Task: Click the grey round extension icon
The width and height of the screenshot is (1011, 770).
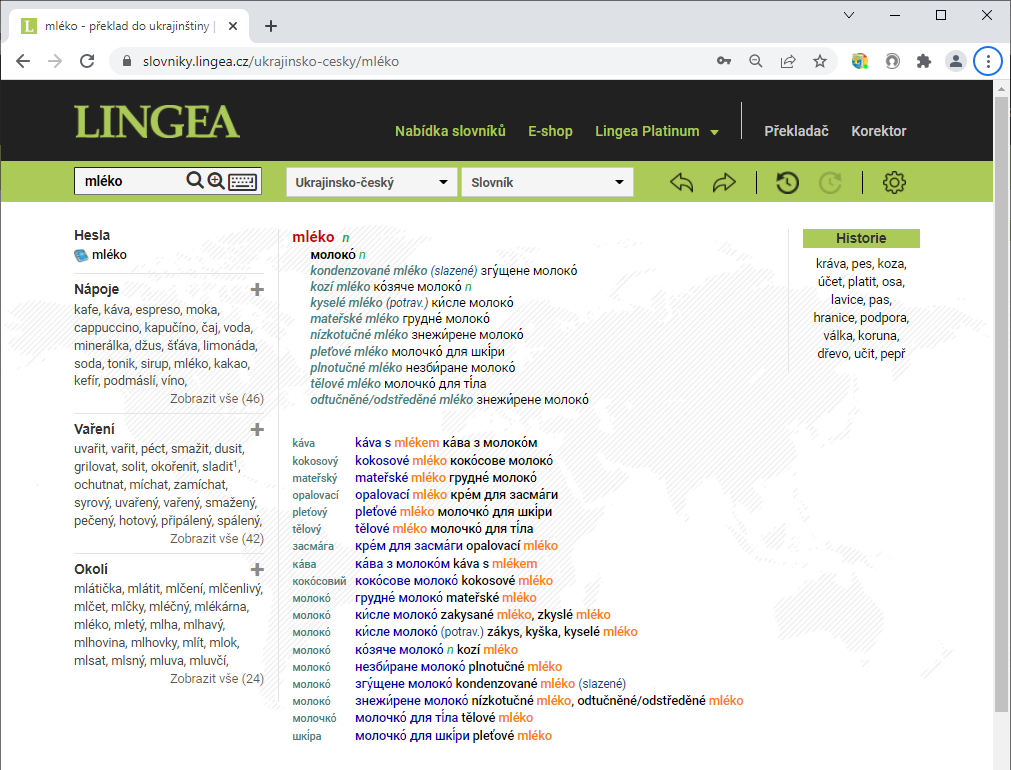Action: click(x=892, y=61)
